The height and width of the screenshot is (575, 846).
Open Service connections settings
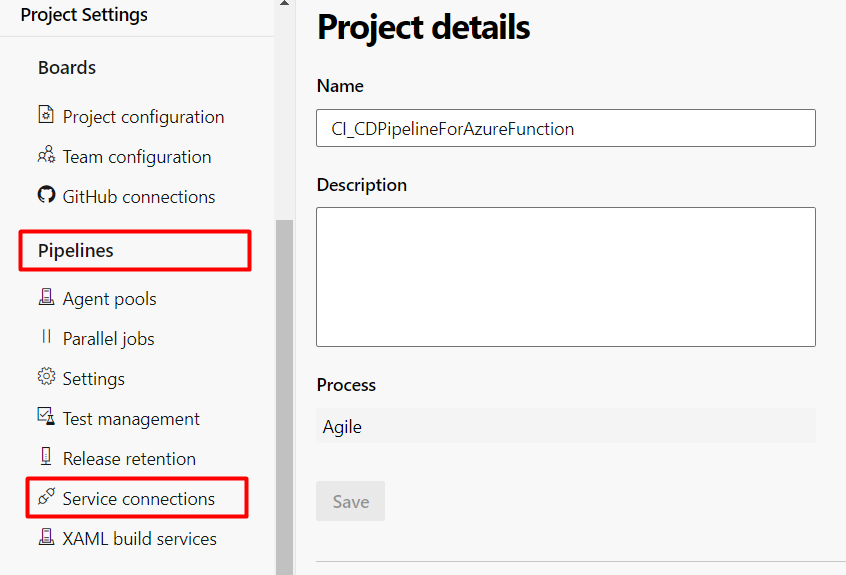pyautogui.click(x=138, y=498)
